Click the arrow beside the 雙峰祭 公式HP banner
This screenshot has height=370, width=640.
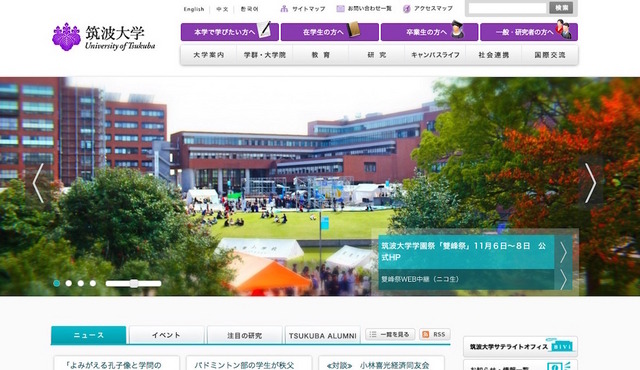tap(564, 252)
